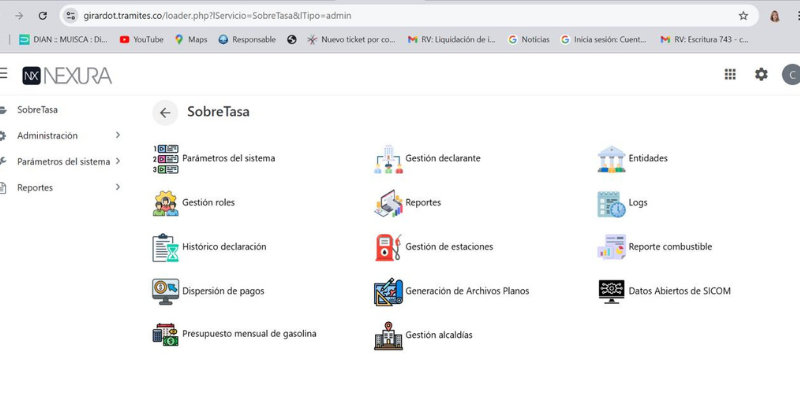Open the Parámetros del sistema module icon

(x=165, y=158)
